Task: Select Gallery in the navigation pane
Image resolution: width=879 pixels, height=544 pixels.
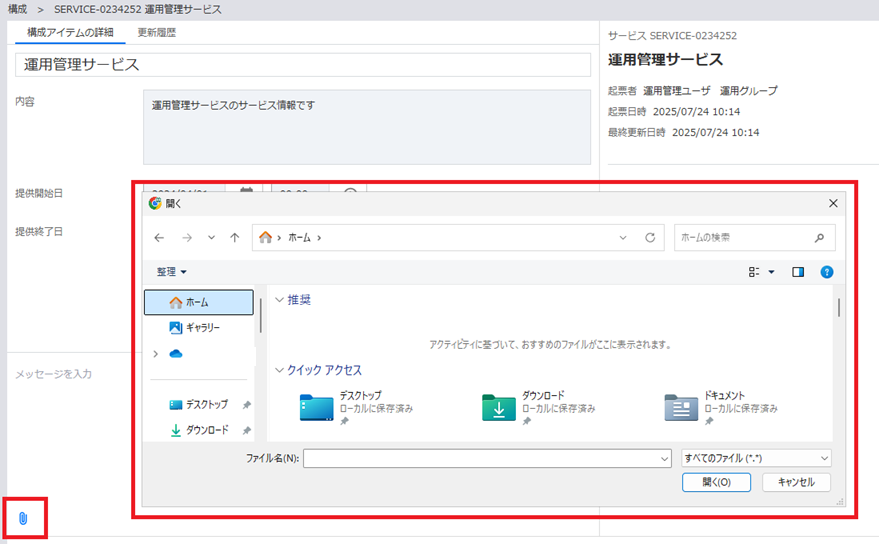Action: 201,327
